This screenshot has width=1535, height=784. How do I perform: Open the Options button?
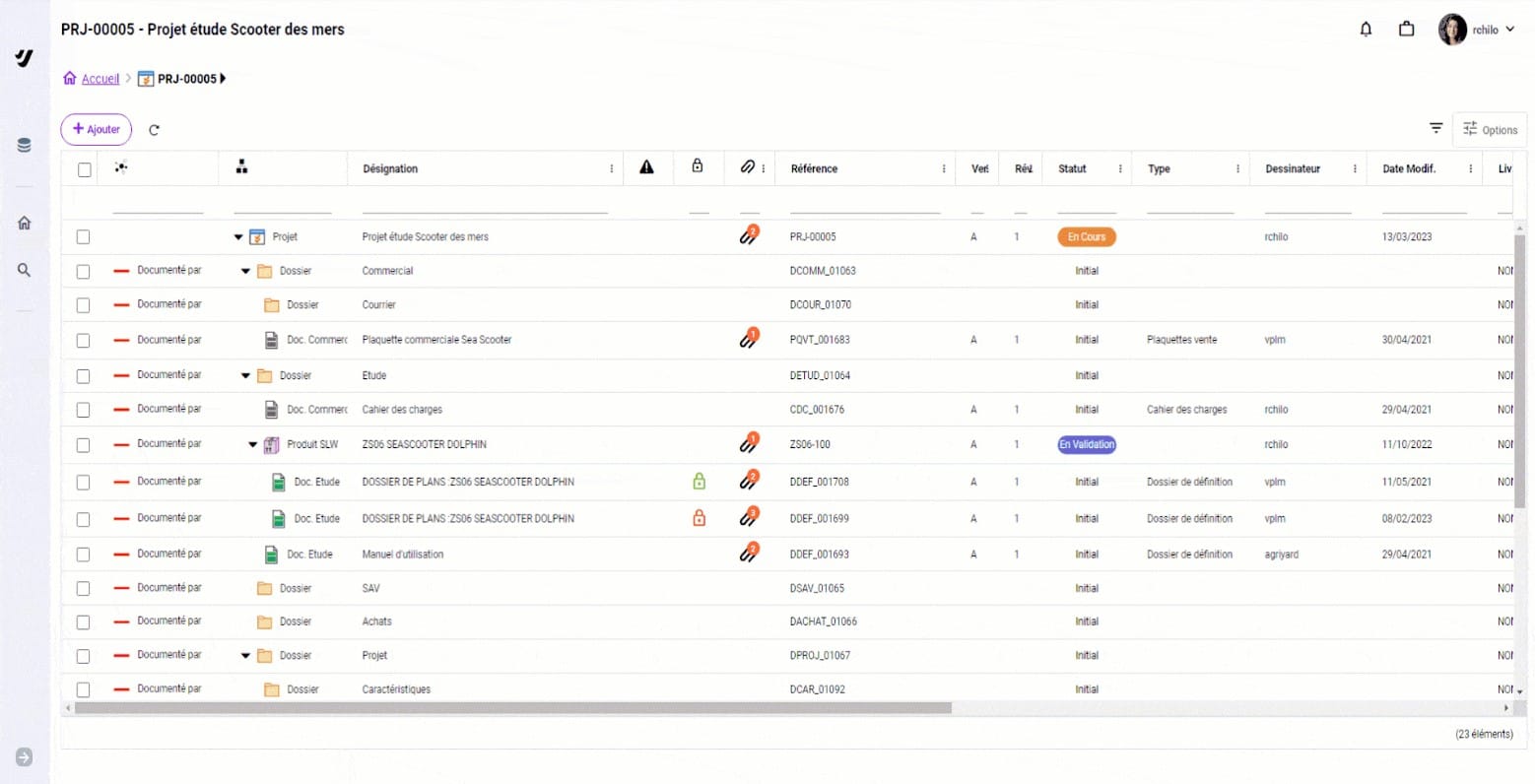[x=1490, y=129]
